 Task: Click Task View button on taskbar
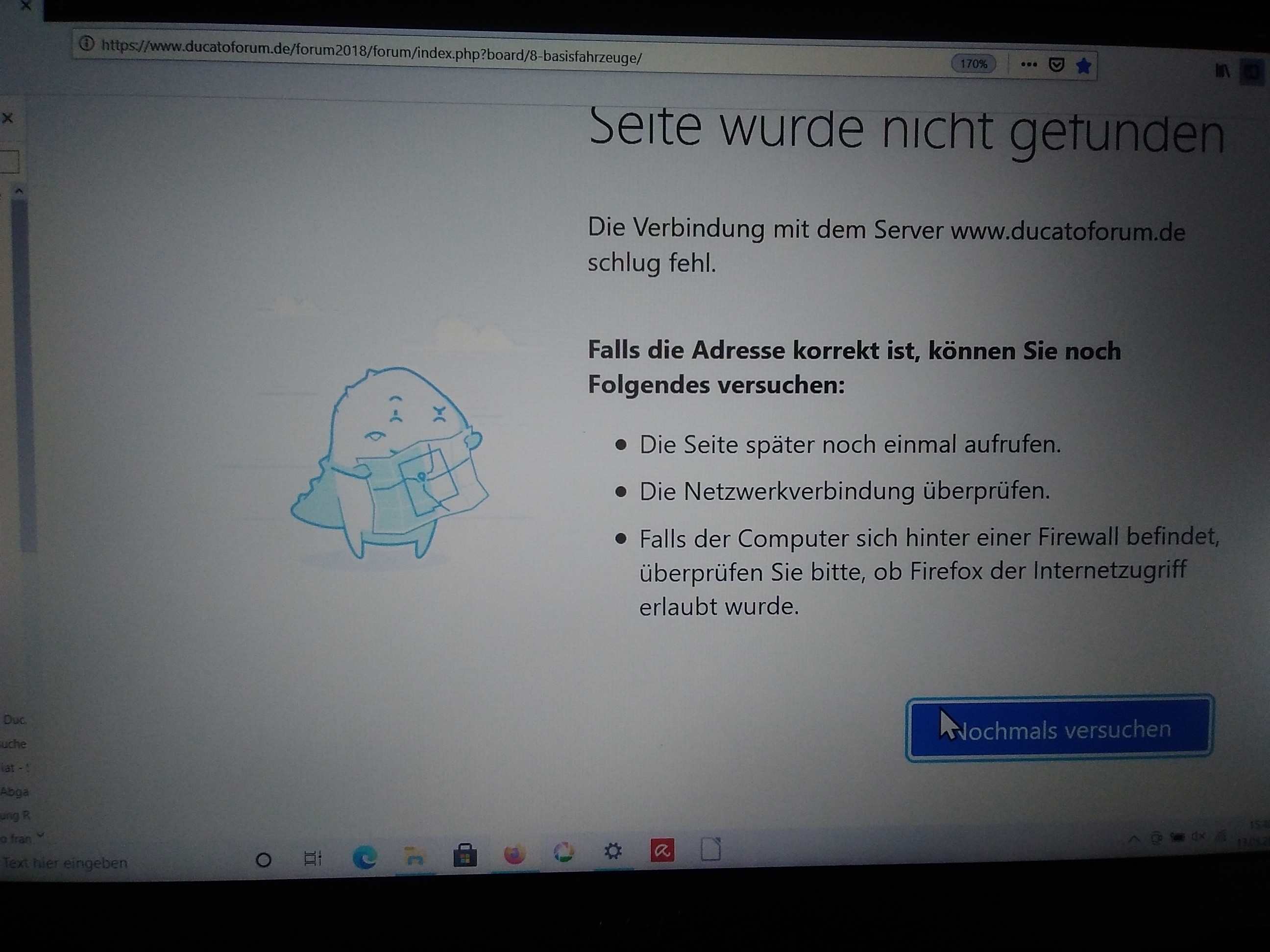click(312, 858)
